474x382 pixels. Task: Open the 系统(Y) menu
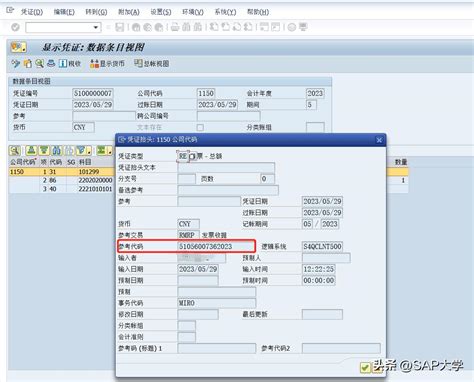point(225,12)
